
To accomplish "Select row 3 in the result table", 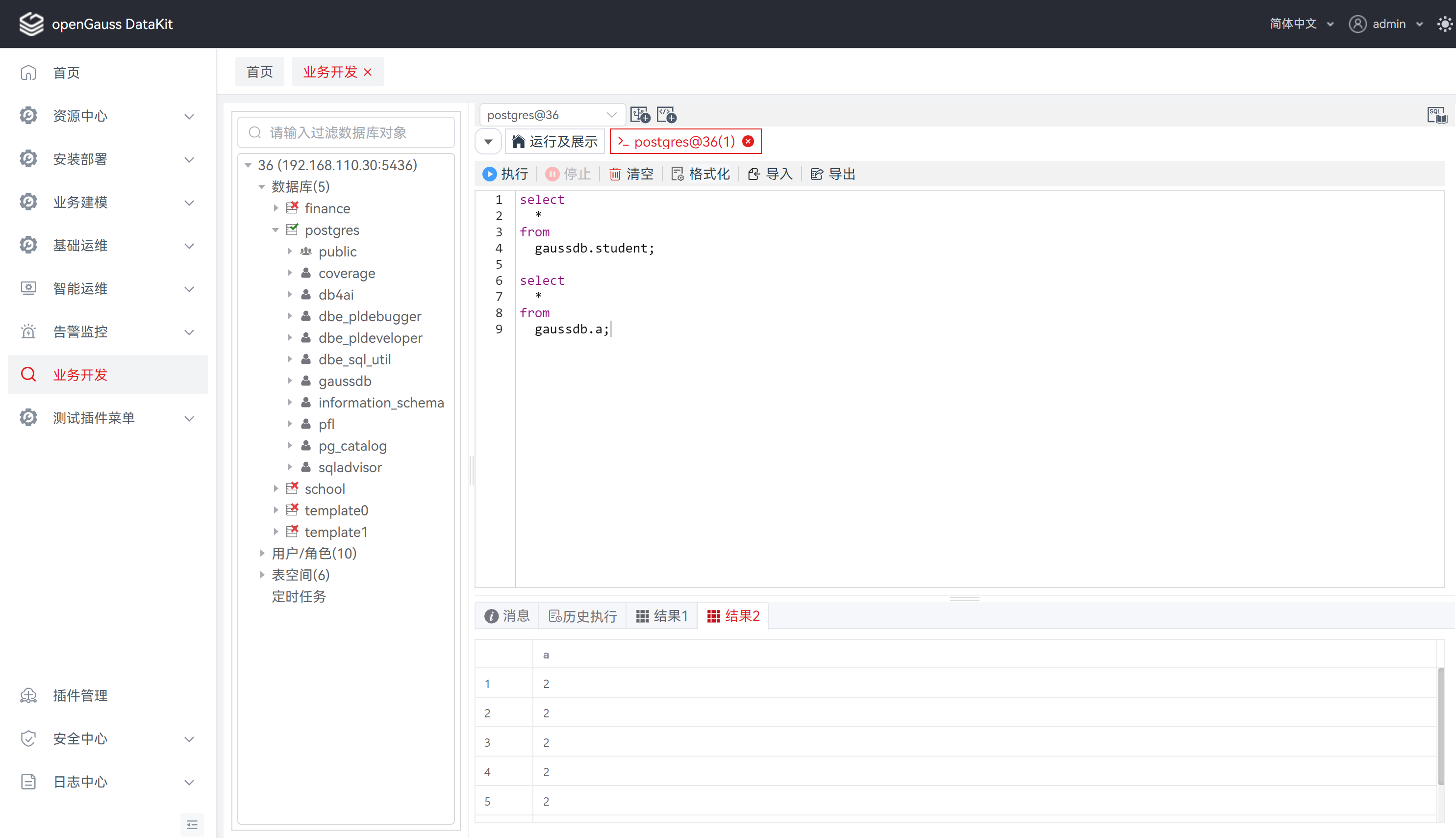I will (955, 742).
